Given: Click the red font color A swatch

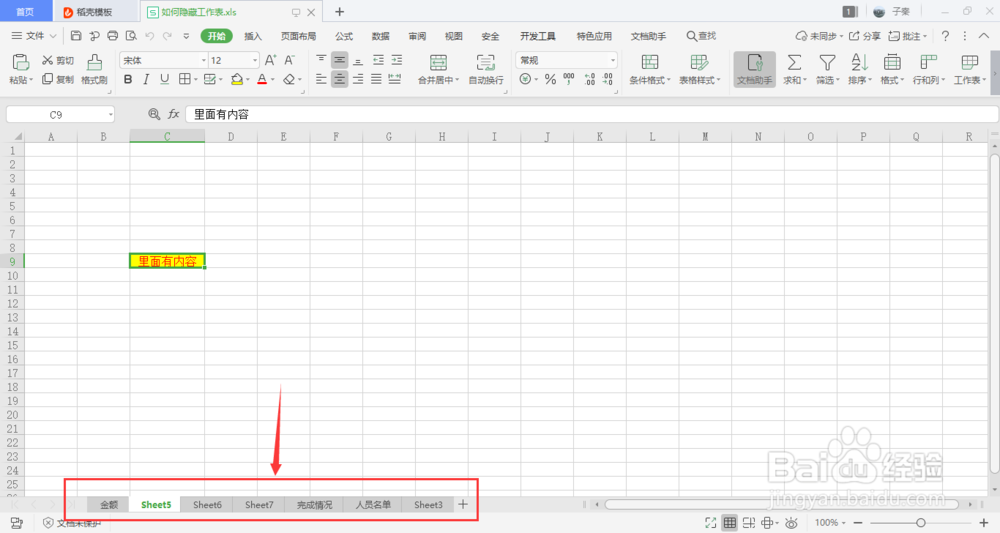Looking at the screenshot, I should click(262, 79).
